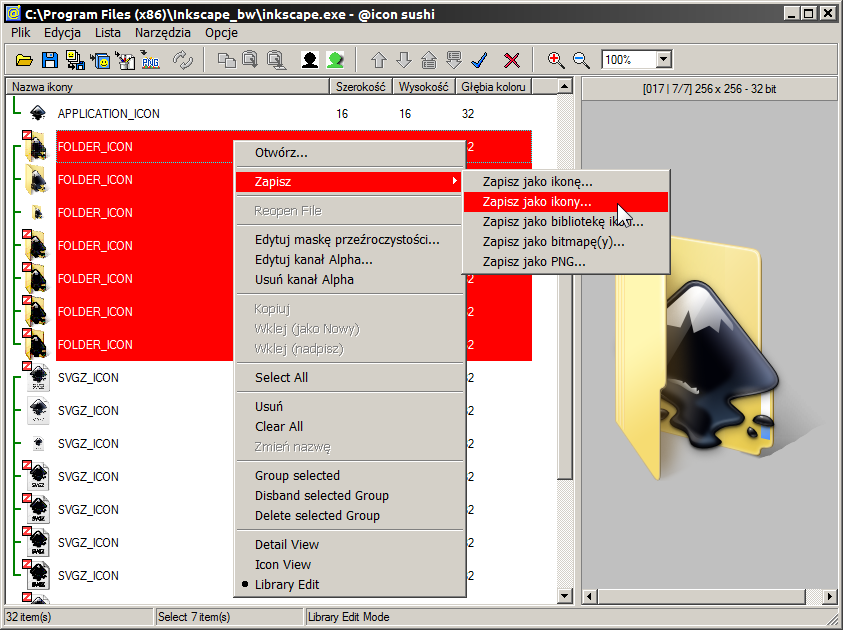Select Edytuj maskę przeźroczystości... menu entry
This screenshot has height=630, width=843.
(x=350, y=240)
